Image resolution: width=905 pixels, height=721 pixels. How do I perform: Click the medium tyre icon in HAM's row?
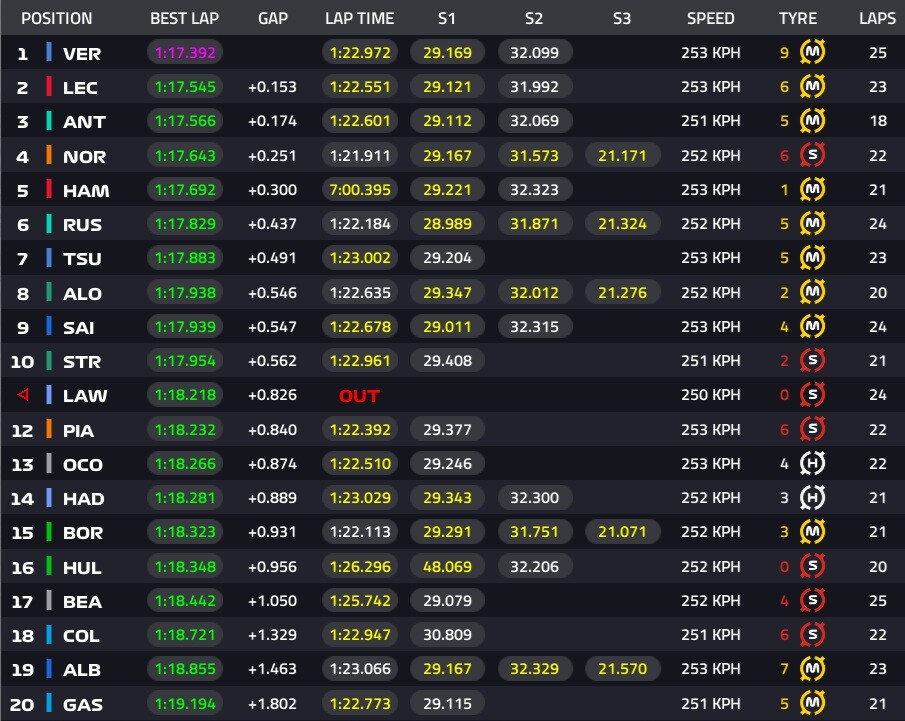point(812,189)
